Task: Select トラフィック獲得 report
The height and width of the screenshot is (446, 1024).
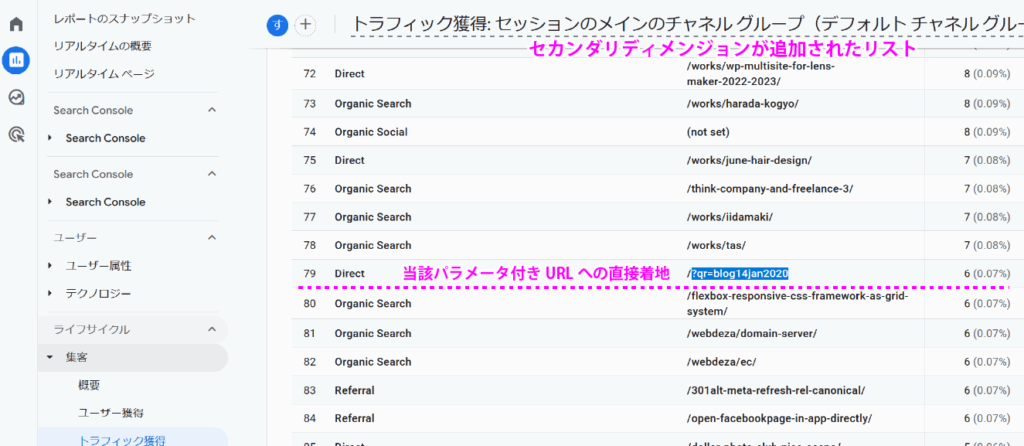Action: (x=121, y=439)
